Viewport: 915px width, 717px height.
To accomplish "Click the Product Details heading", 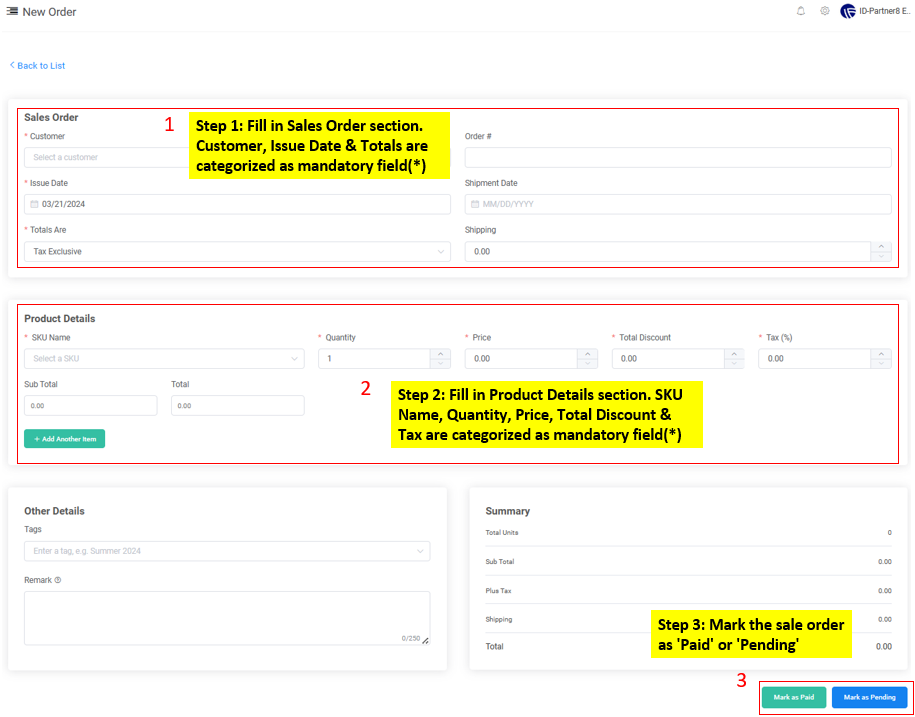I will pyautogui.click(x=60, y=319).
